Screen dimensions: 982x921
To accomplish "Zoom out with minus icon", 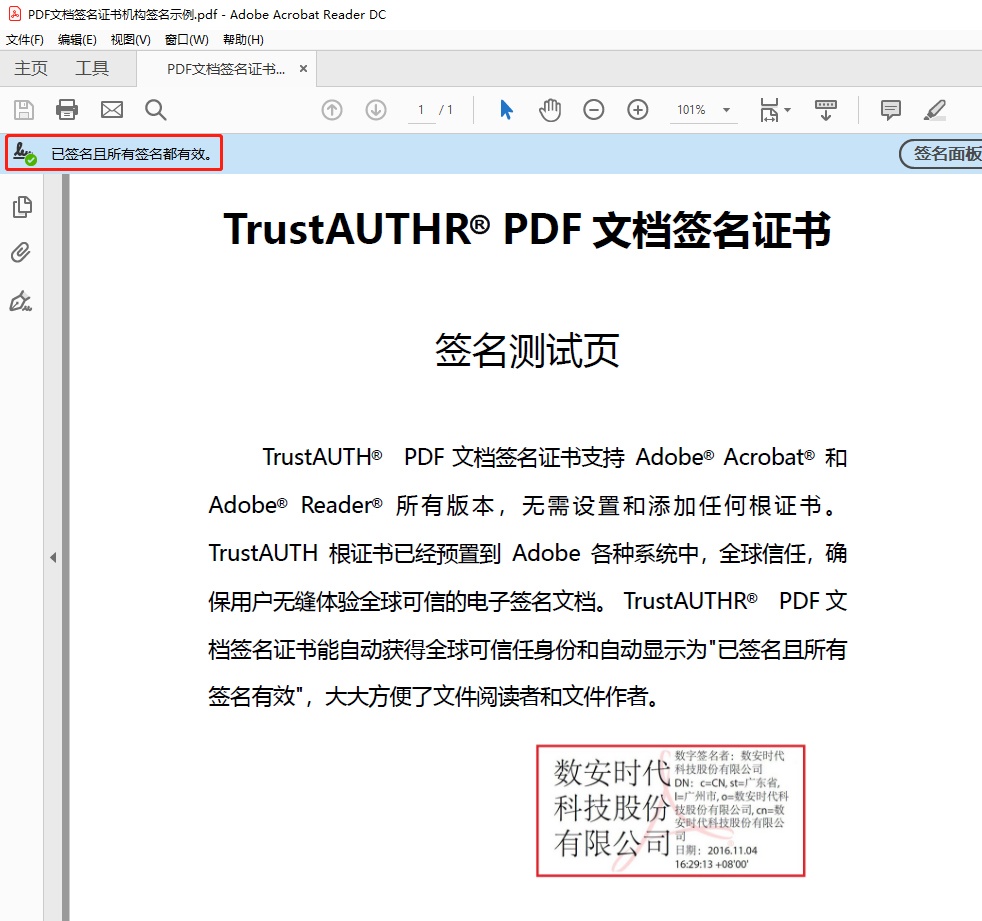I will 594,110.
